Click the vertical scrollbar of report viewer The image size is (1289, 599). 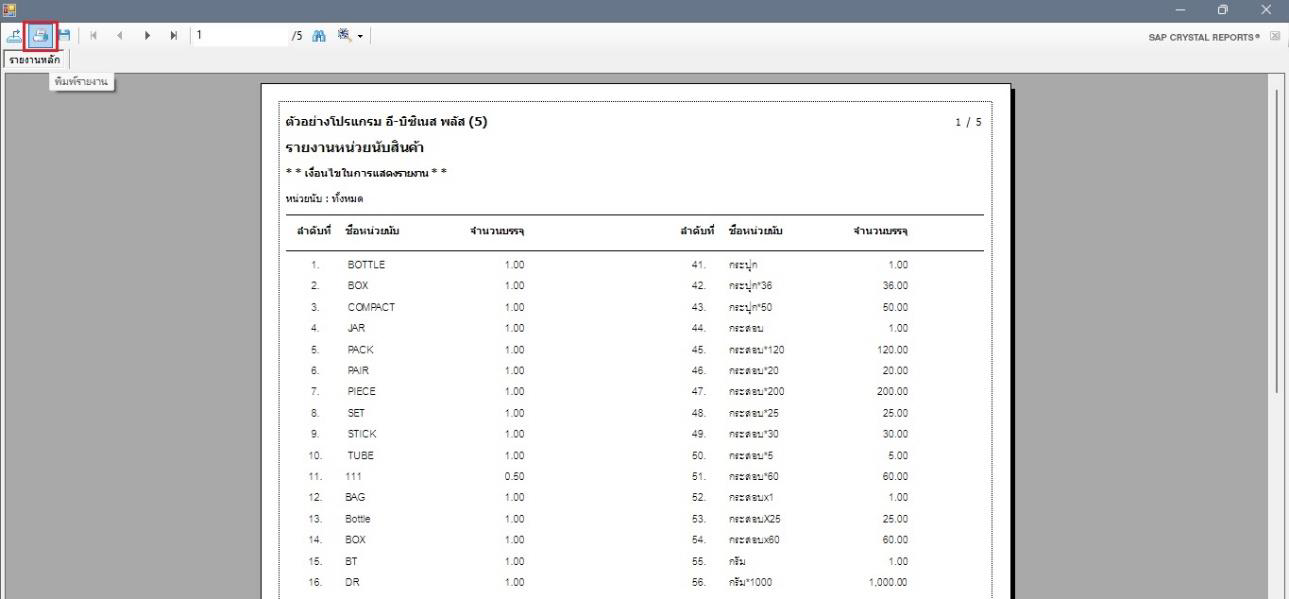pyautogui.click(x=1277, y=240)
